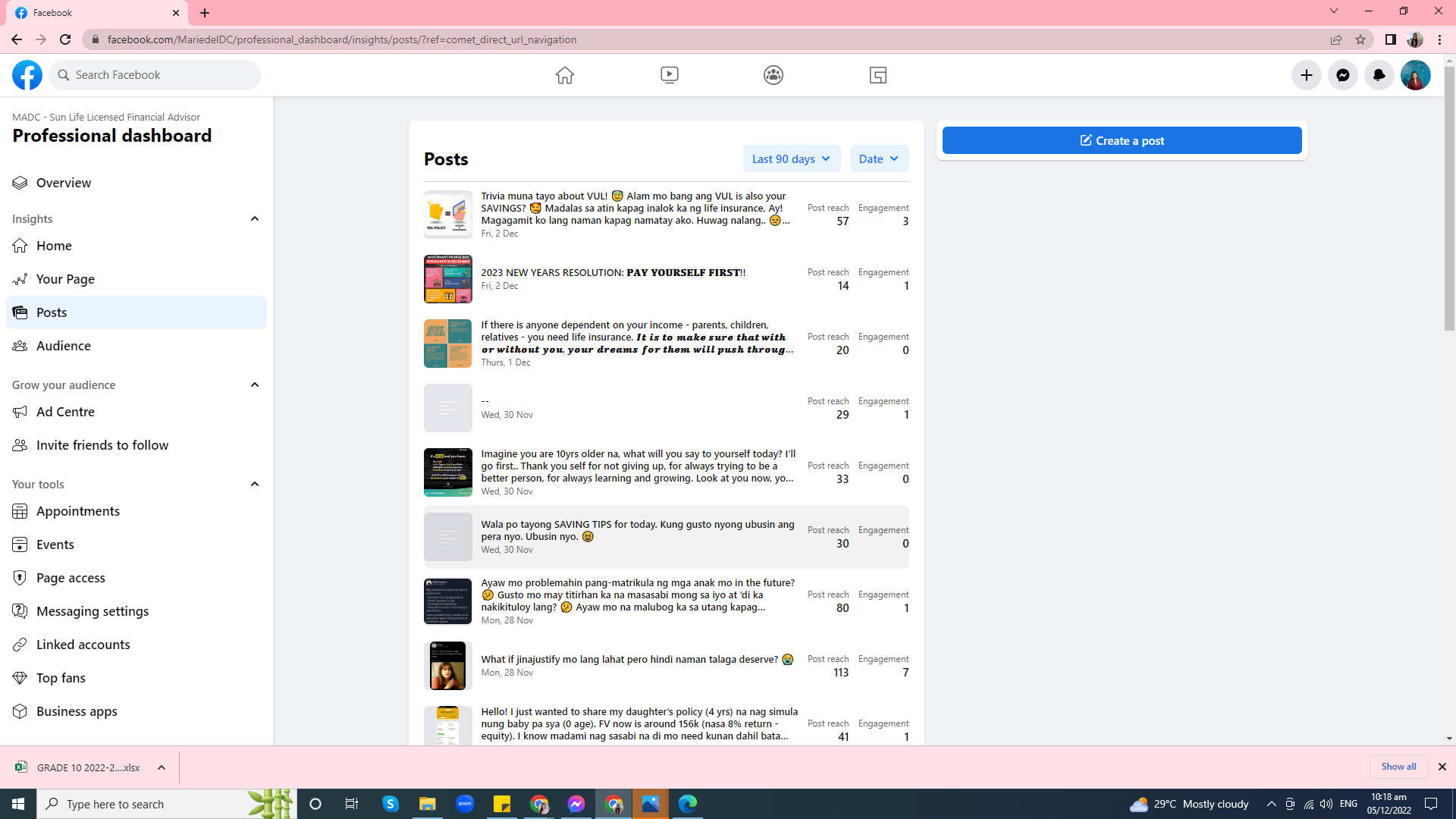
Task: Collapse the Grow your audience section
Action: 255,384
